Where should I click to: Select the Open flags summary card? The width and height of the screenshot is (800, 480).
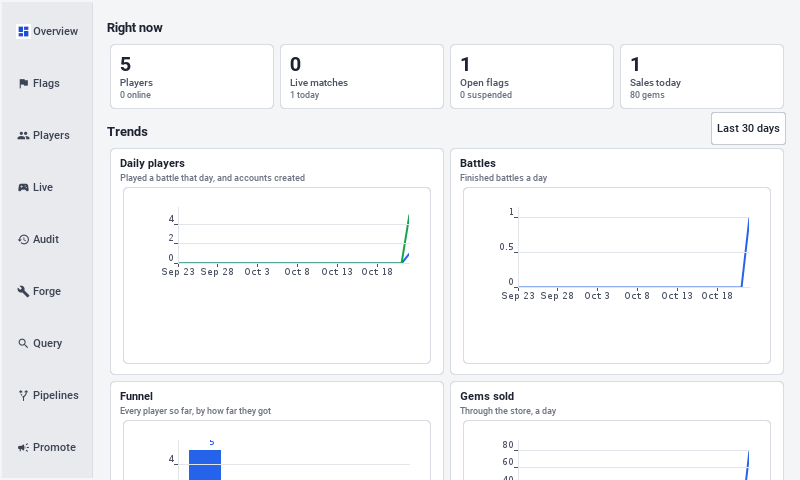(x=532, y=77)
